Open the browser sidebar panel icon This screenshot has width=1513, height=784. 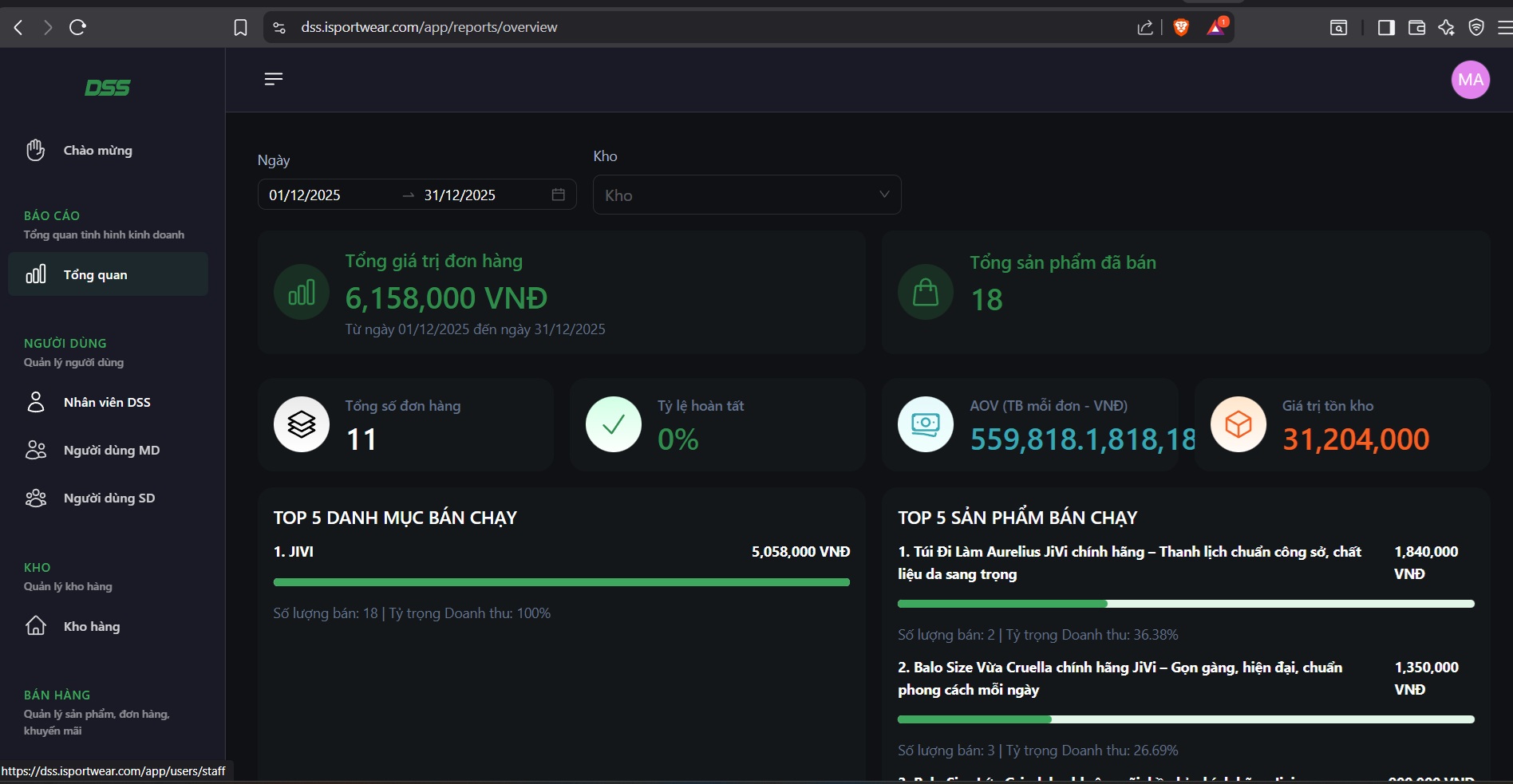point(1386,28)
